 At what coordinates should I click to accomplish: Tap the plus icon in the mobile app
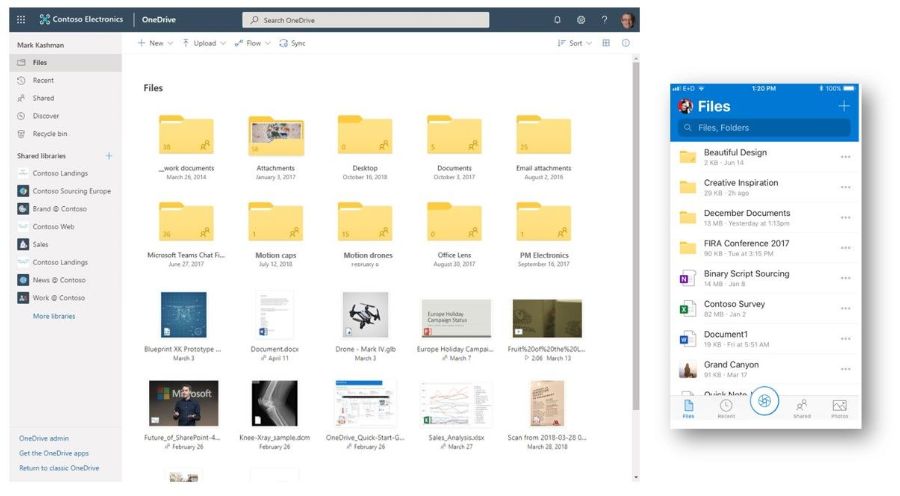(844, 106)
